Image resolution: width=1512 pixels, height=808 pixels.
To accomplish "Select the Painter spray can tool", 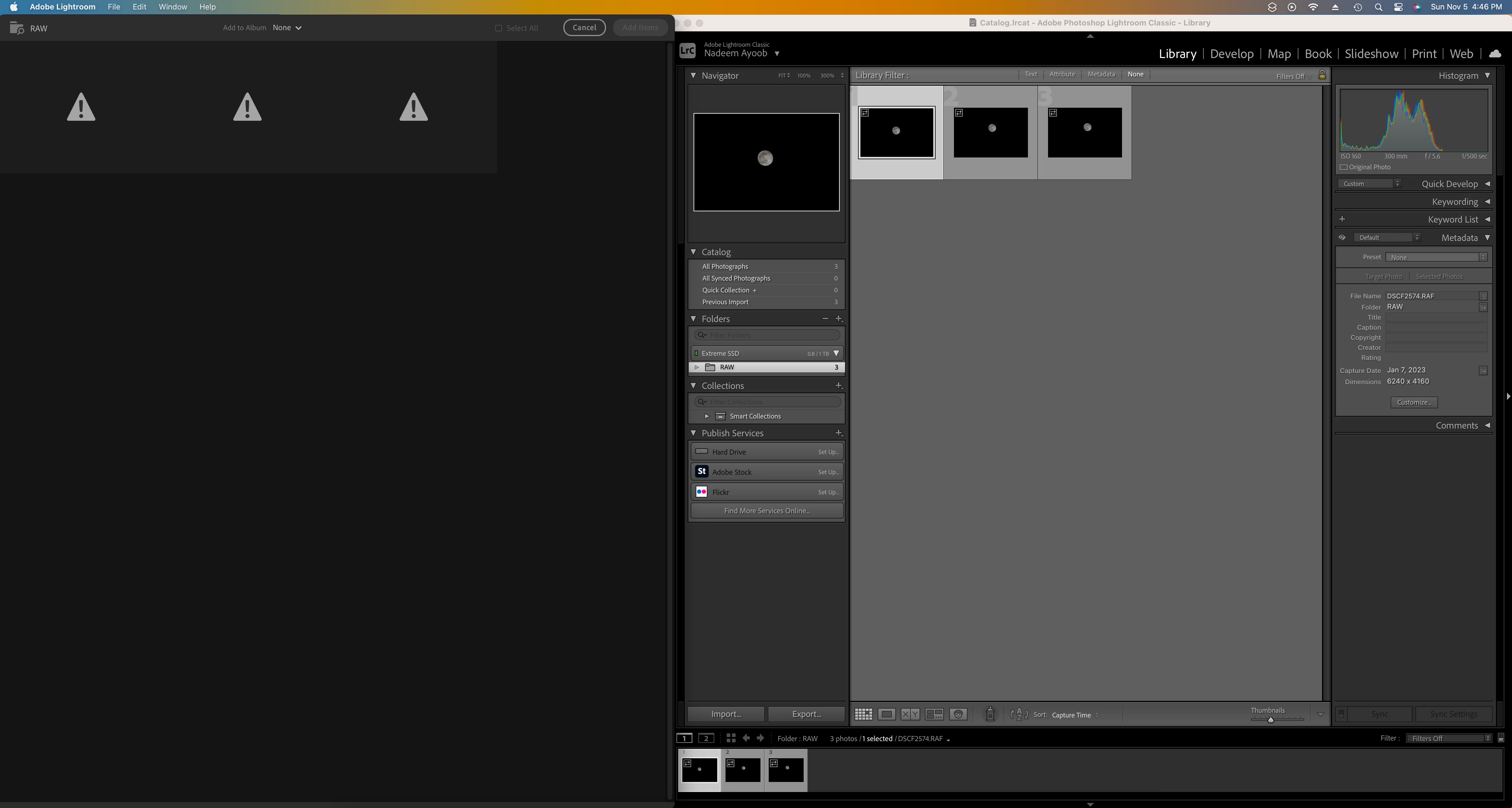I will click(x=990, y=714).
